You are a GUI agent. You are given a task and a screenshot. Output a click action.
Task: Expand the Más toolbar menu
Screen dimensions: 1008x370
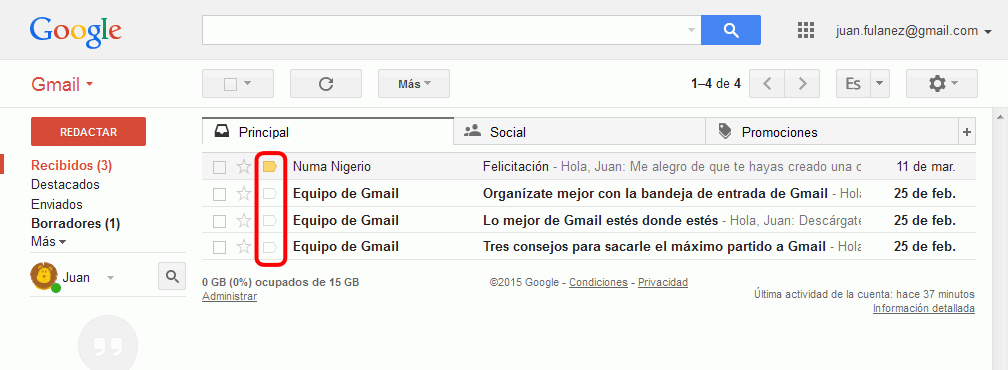pos(414,84)
